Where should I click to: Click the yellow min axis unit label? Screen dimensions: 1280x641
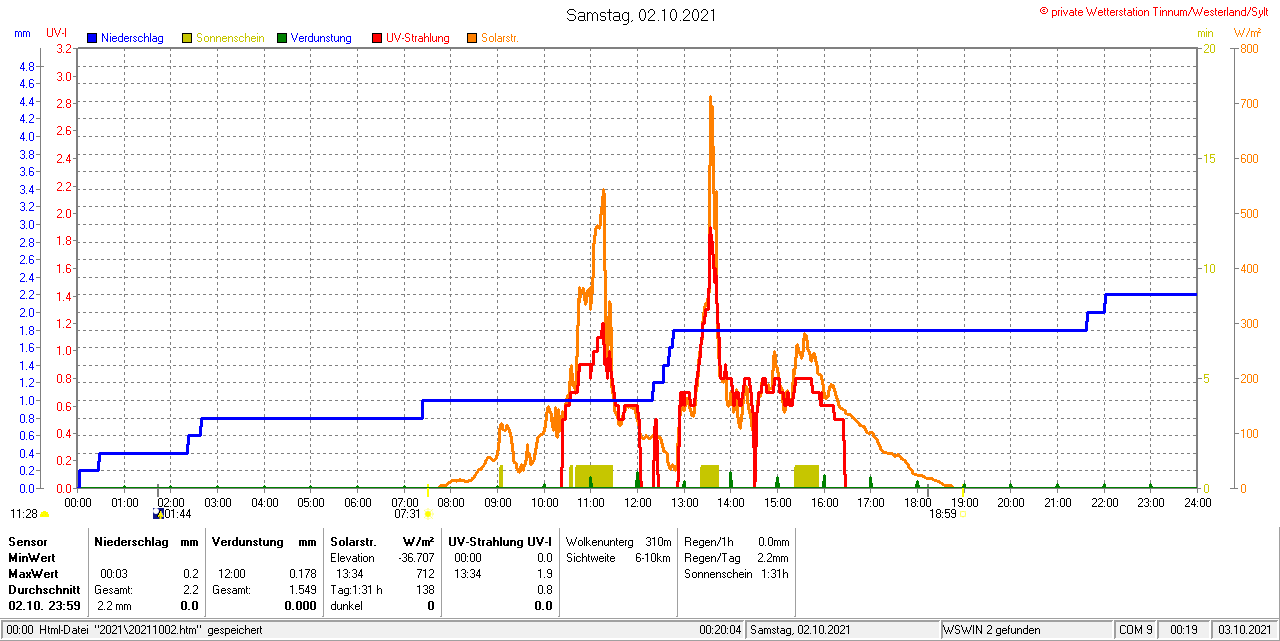click(1205, 33)
